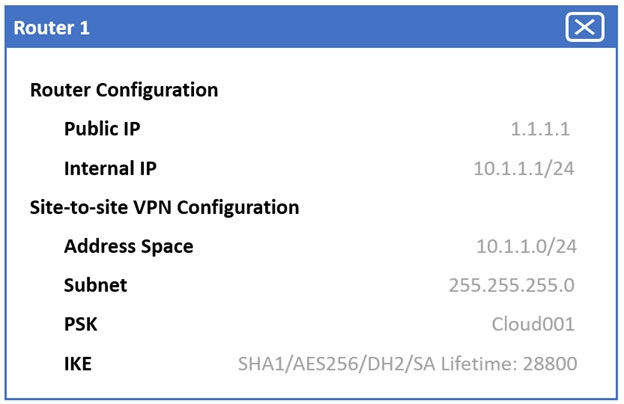Select the Router Configuration heading
The image size is (624, 404).
(124, 90)
